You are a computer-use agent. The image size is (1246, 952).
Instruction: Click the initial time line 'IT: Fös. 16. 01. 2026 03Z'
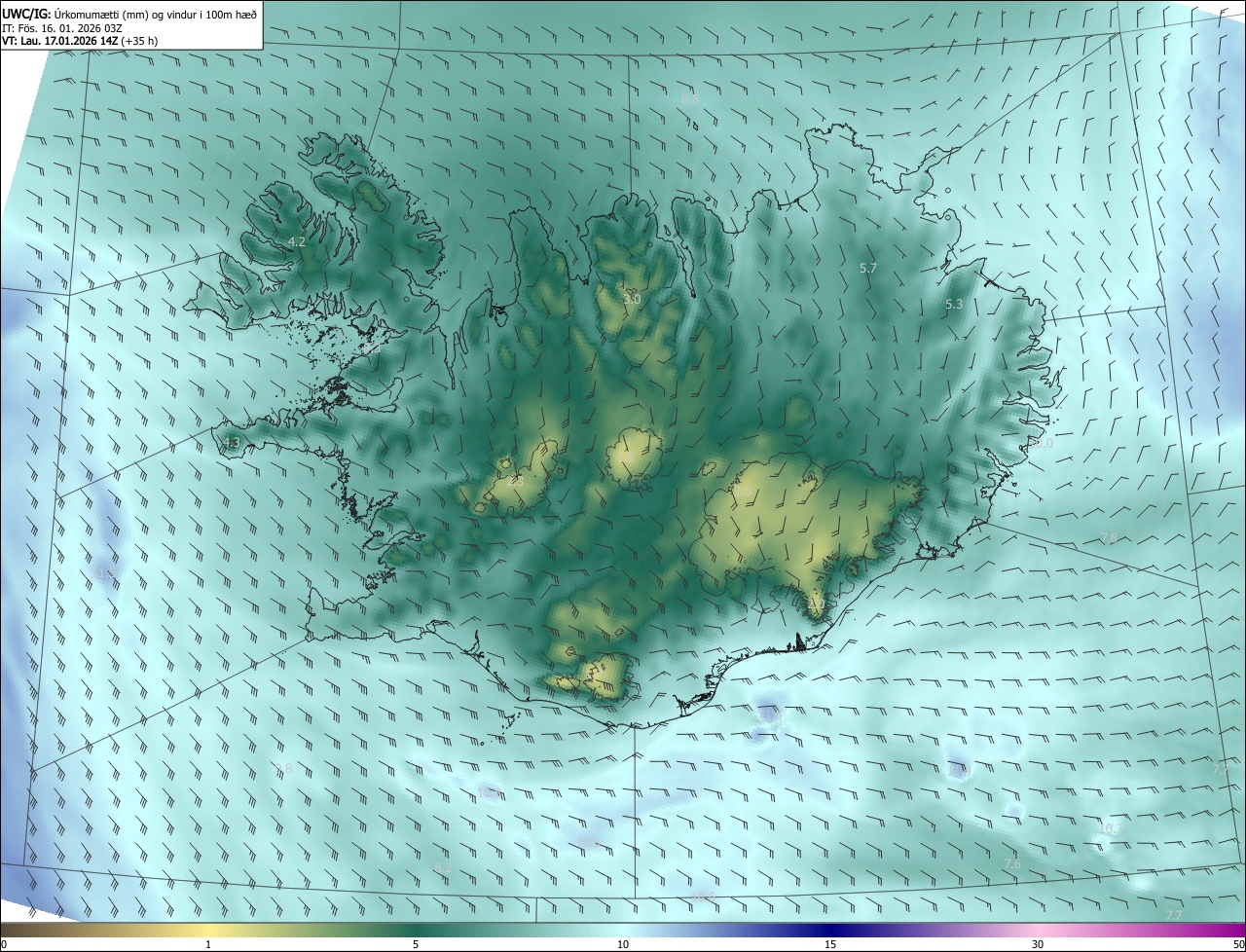(x=62, y=27)
